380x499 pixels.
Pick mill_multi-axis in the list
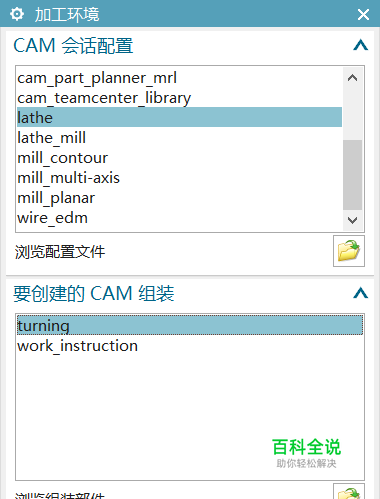pos(179,178)
